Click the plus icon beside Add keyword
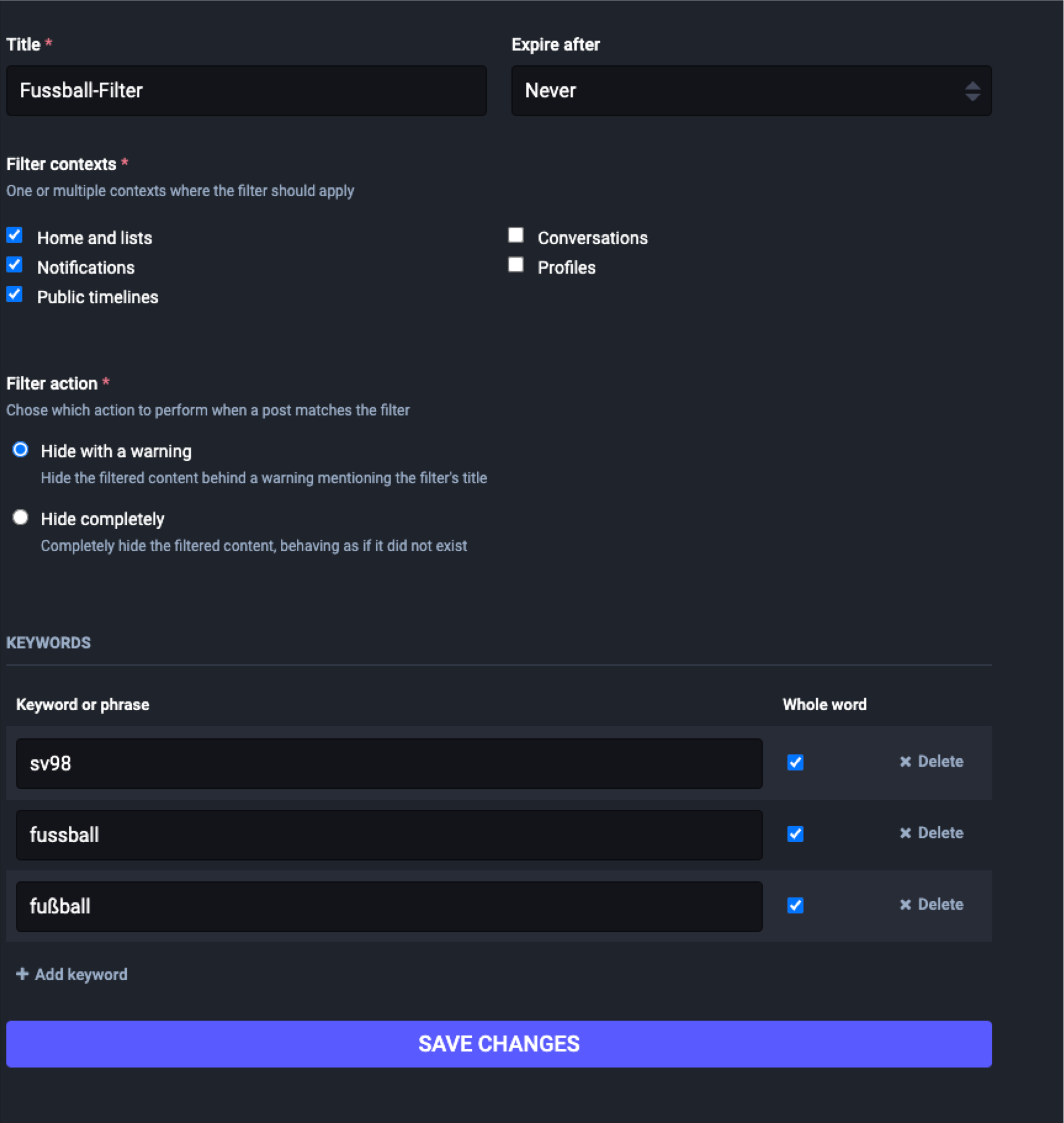This screenshot has height=1123, width=1064. (x=22, y=974)
